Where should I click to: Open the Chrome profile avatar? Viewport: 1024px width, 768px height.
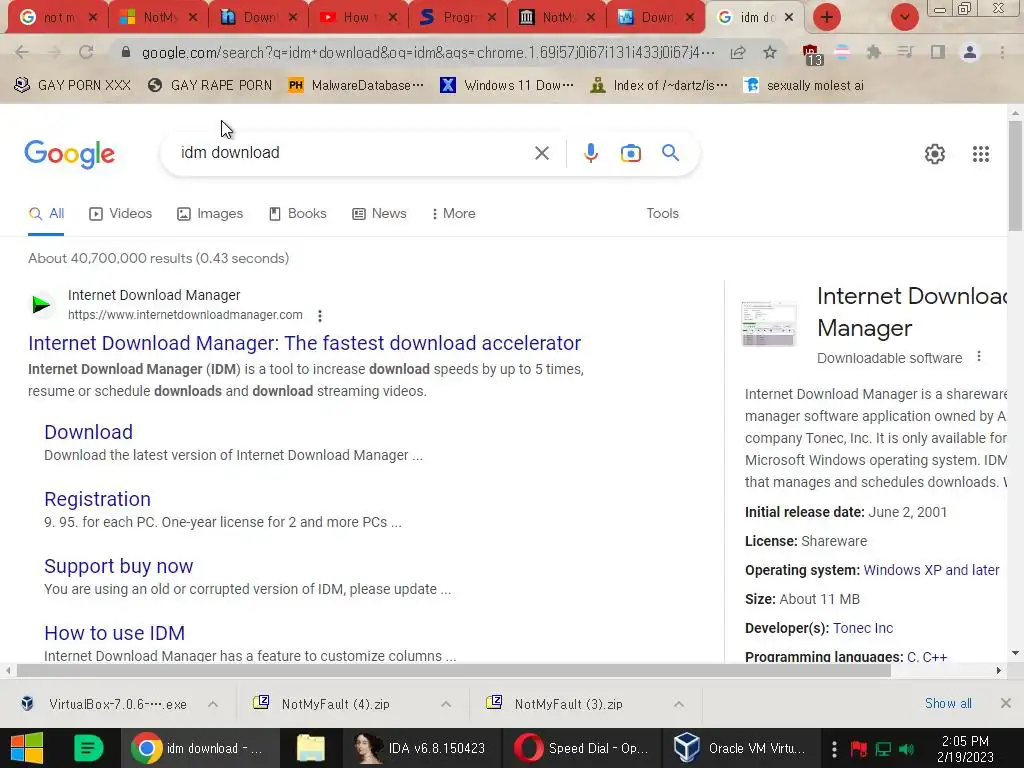click(970, 52)
